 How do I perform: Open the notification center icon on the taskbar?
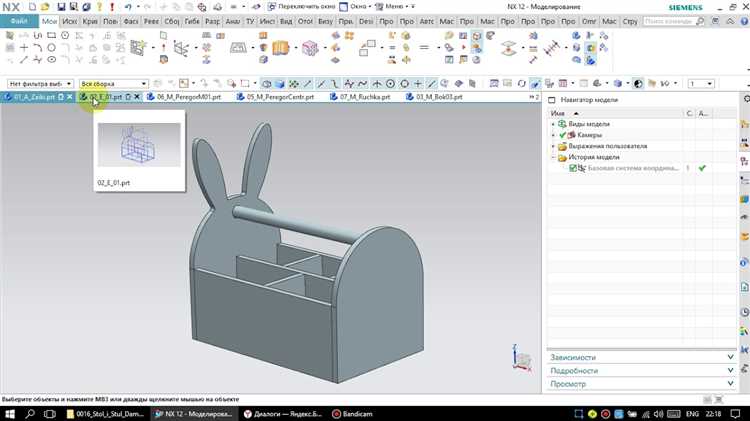pos(735,414)
